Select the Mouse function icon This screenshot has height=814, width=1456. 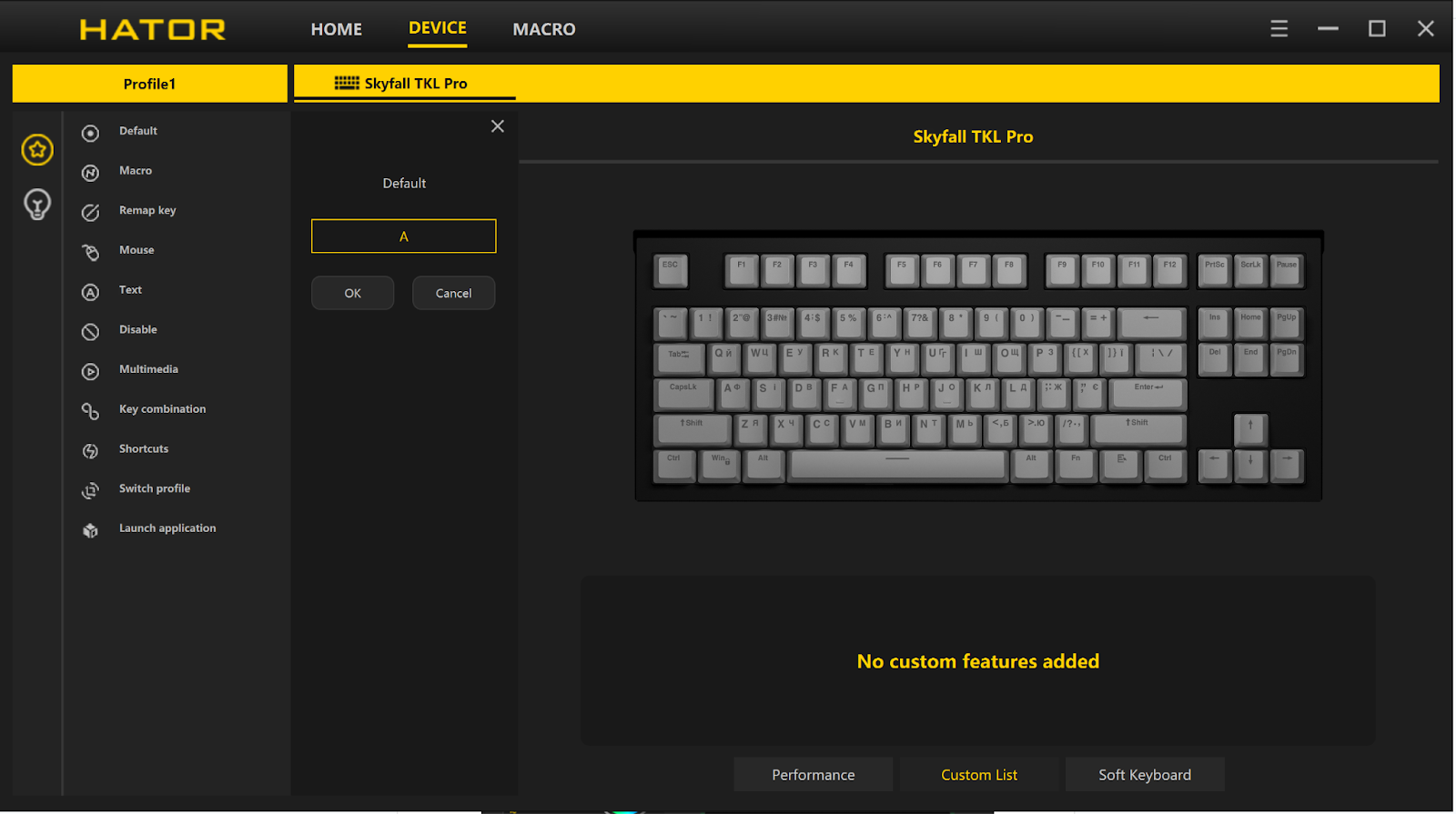click(x=90, y=252)
